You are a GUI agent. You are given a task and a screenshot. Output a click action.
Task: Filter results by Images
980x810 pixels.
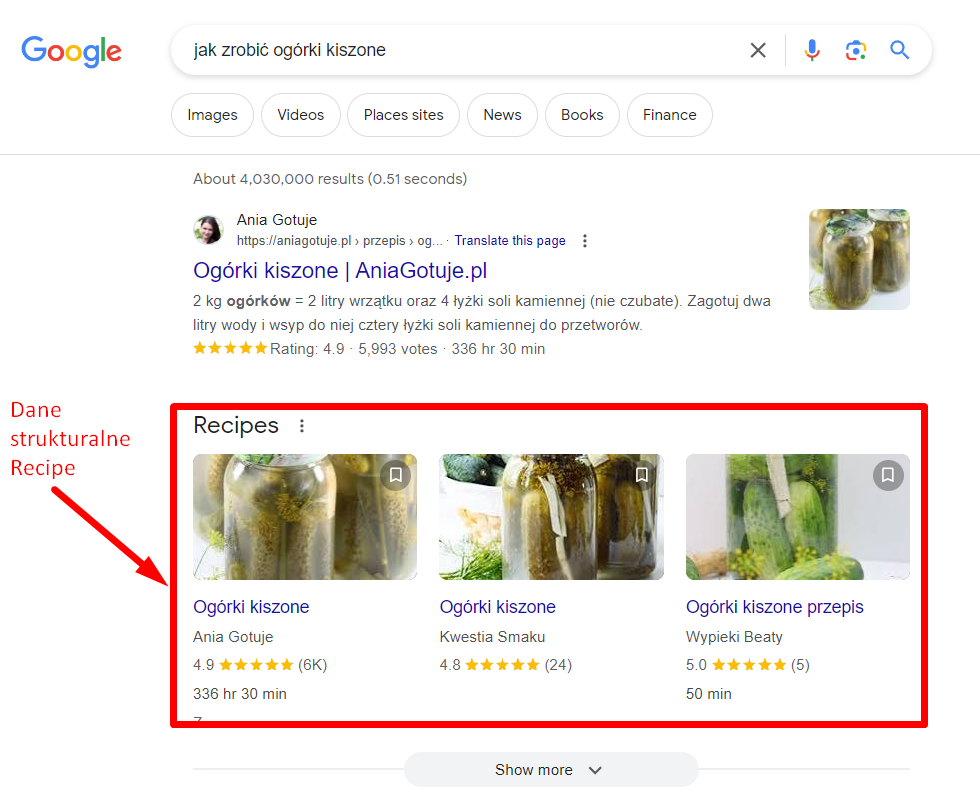point(212,115)
